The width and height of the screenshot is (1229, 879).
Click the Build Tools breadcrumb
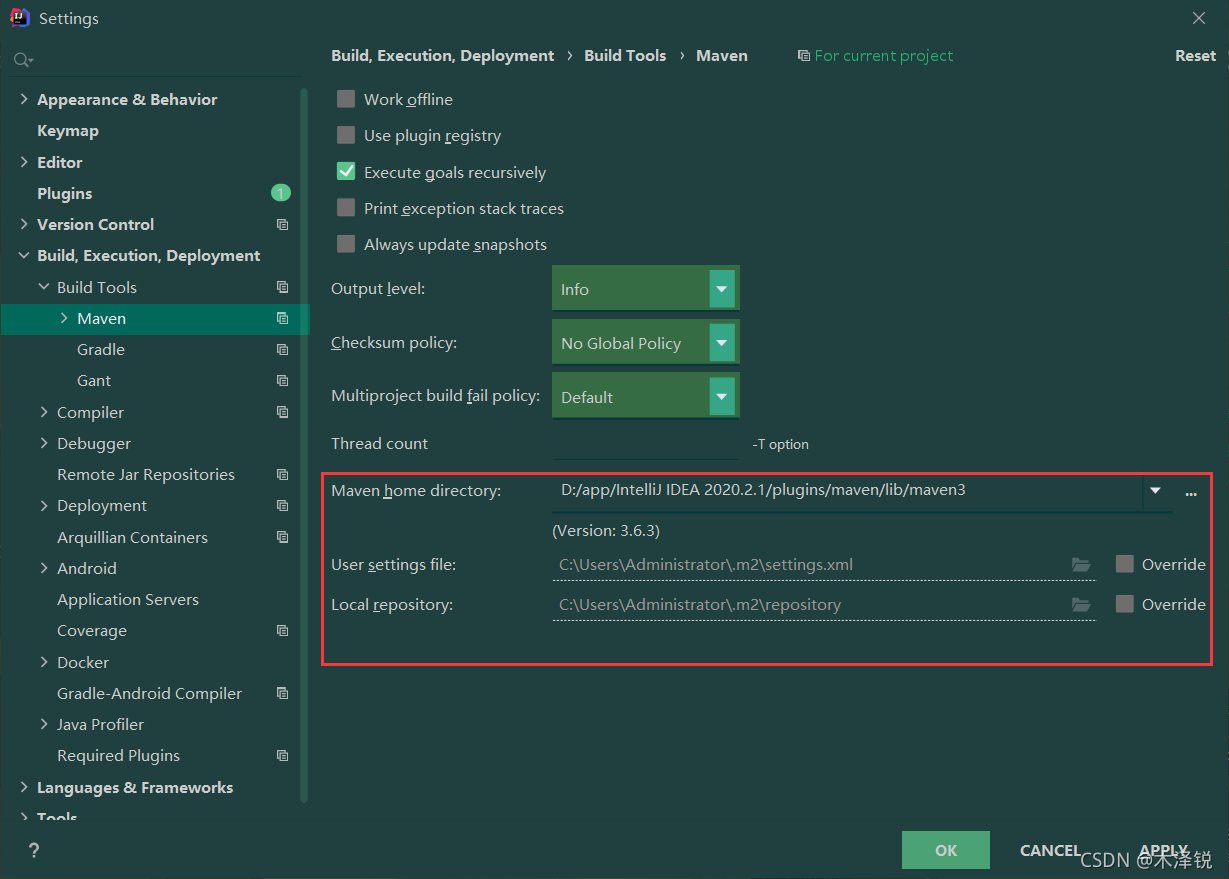[625, 55]
